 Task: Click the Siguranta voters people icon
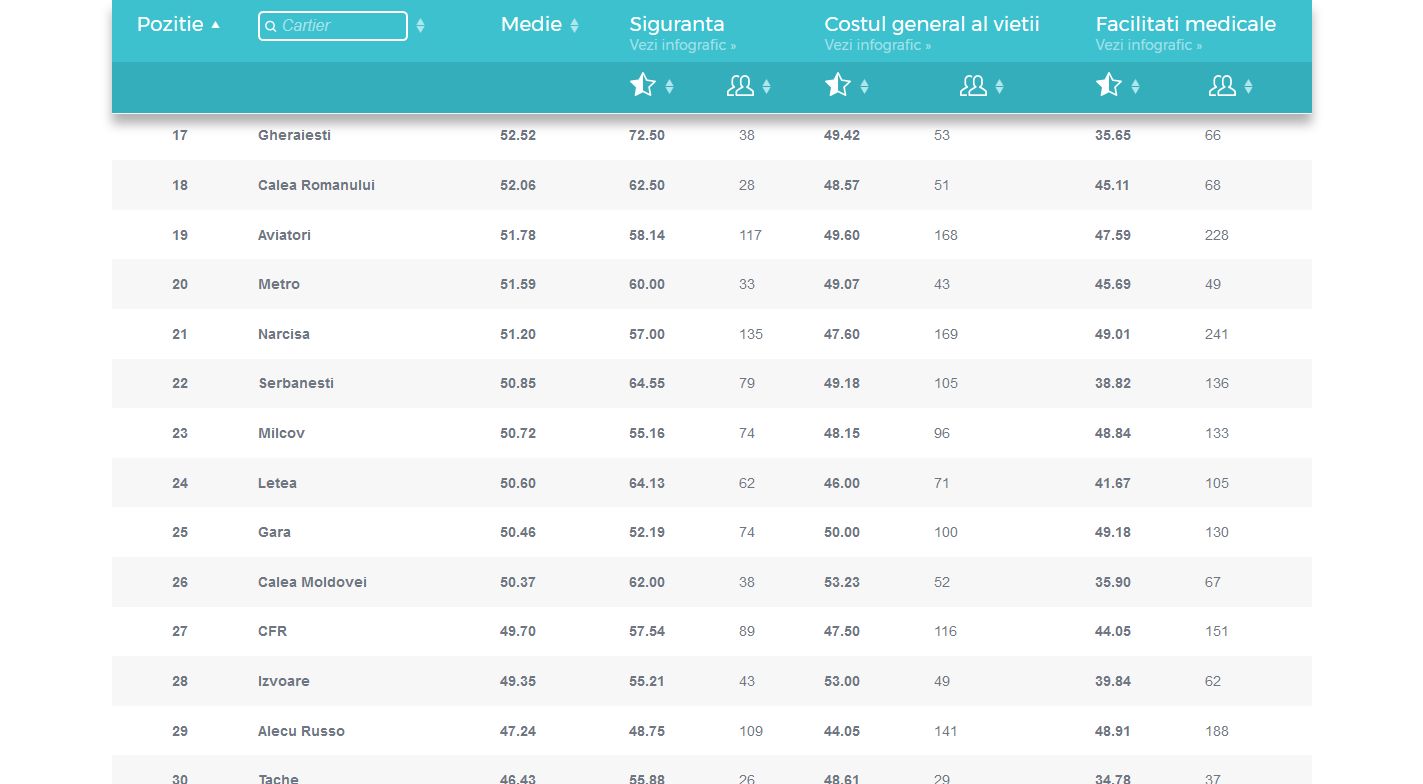740,86
